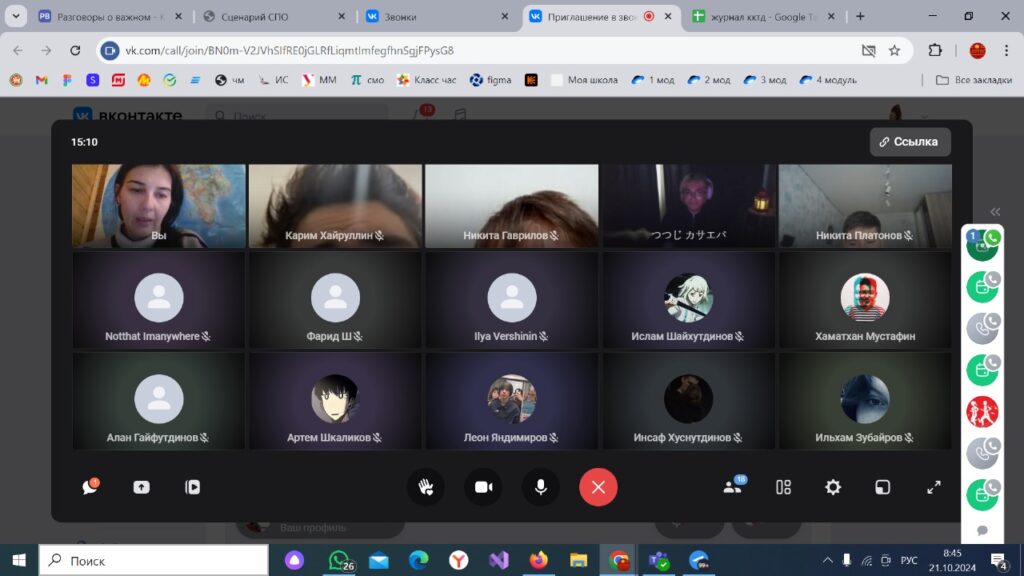Image resolution: width=1024 pixels, height=576 pixels.
Task: Expand the collapsed side panel chevrons
Action: pos(995,211)
